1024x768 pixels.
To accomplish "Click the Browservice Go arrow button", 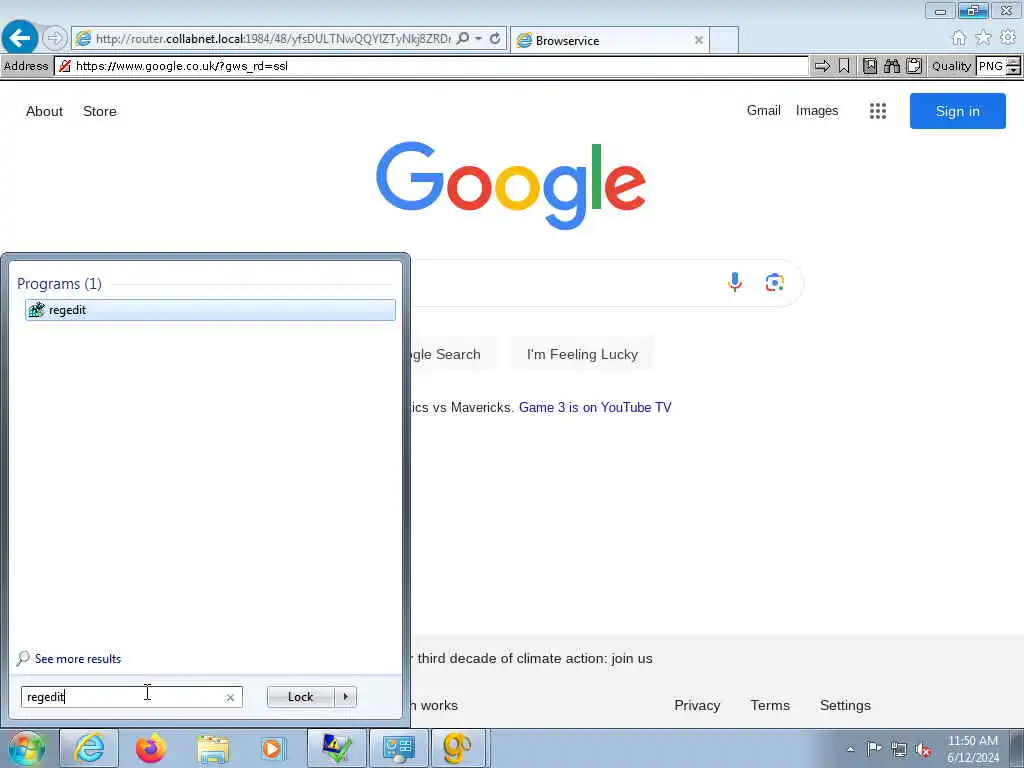I will pos(822,66).
